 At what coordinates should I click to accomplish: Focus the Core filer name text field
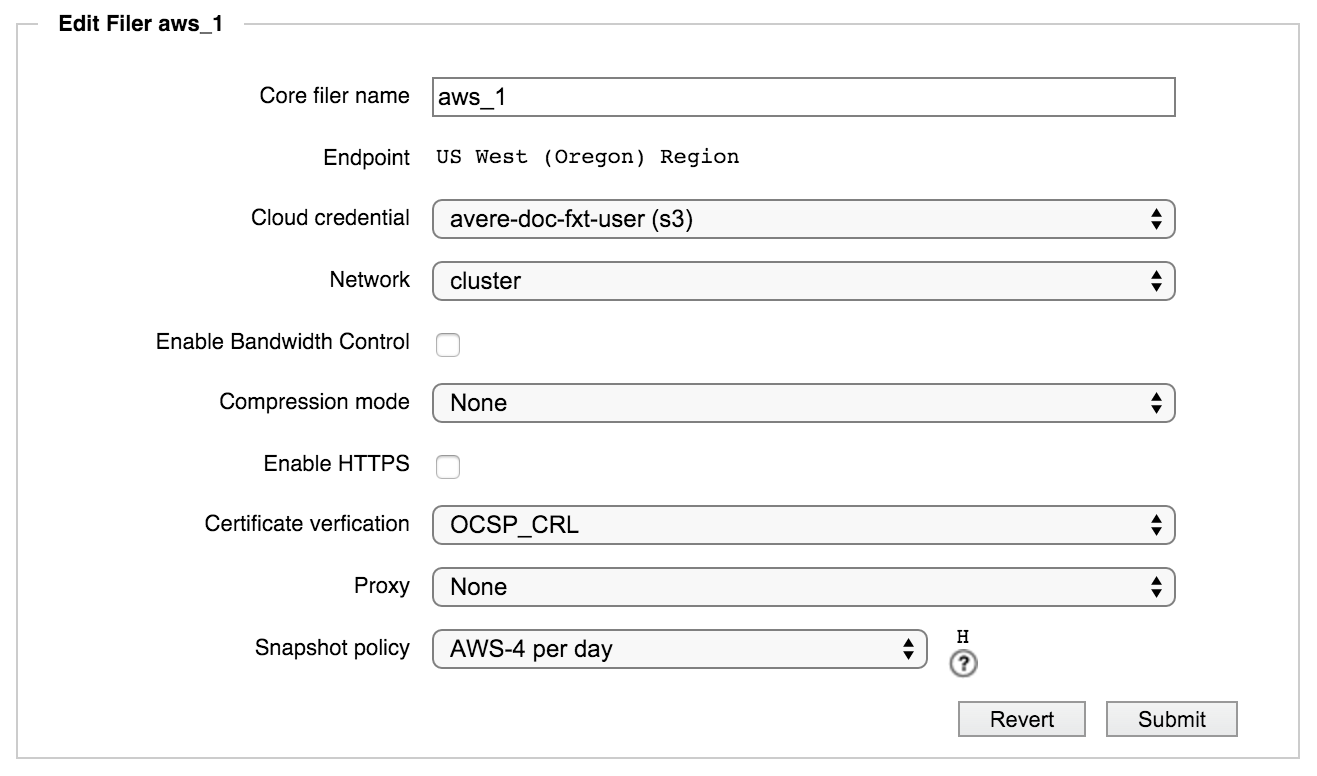pos(803,97)
